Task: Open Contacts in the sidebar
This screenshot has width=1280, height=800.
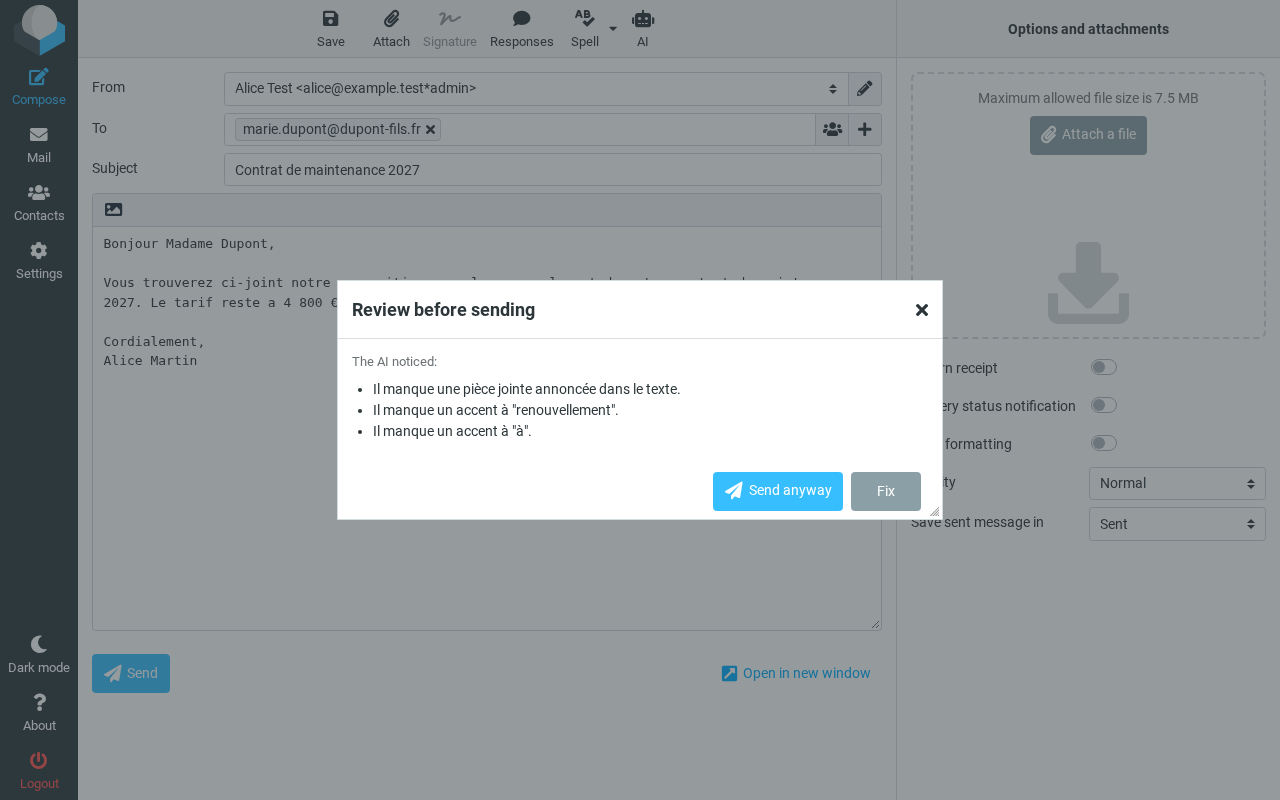Action: point(39,203)
